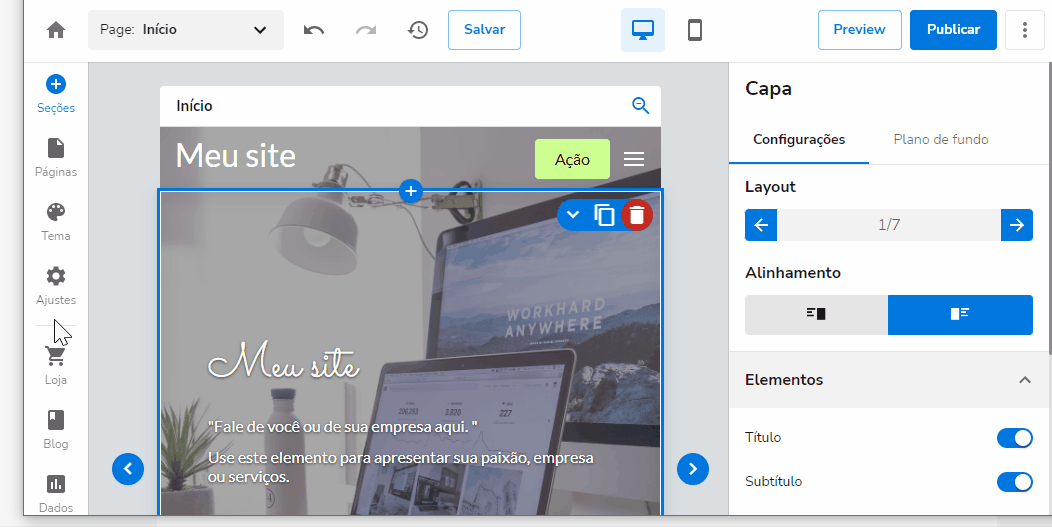1052x527 pixels.
Task: Expand the section options chevron
Action: pos(572,215)
